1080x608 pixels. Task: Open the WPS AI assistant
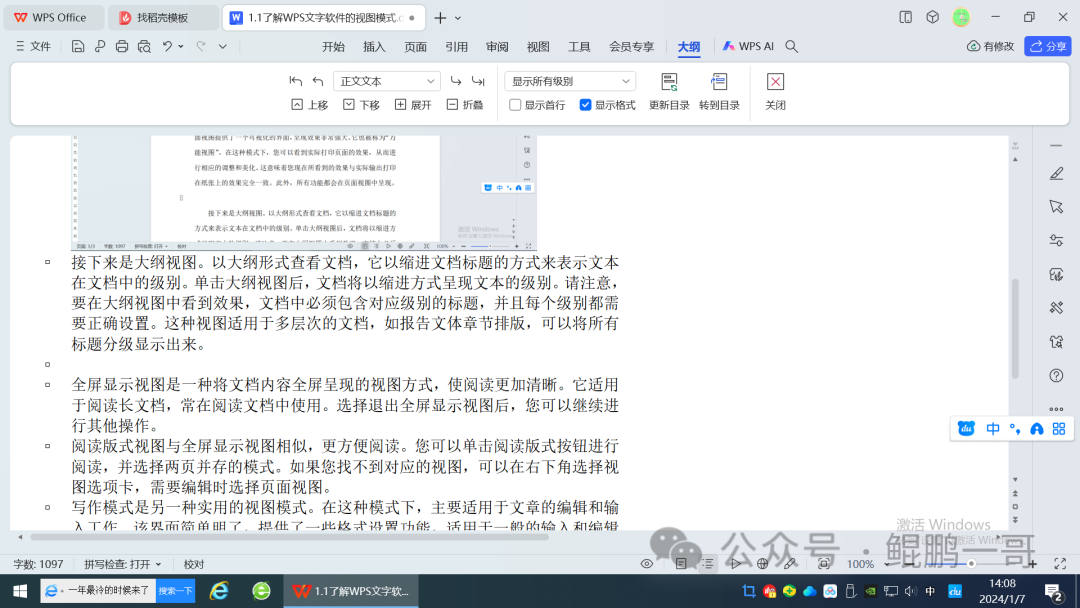(x=748, y=46)
